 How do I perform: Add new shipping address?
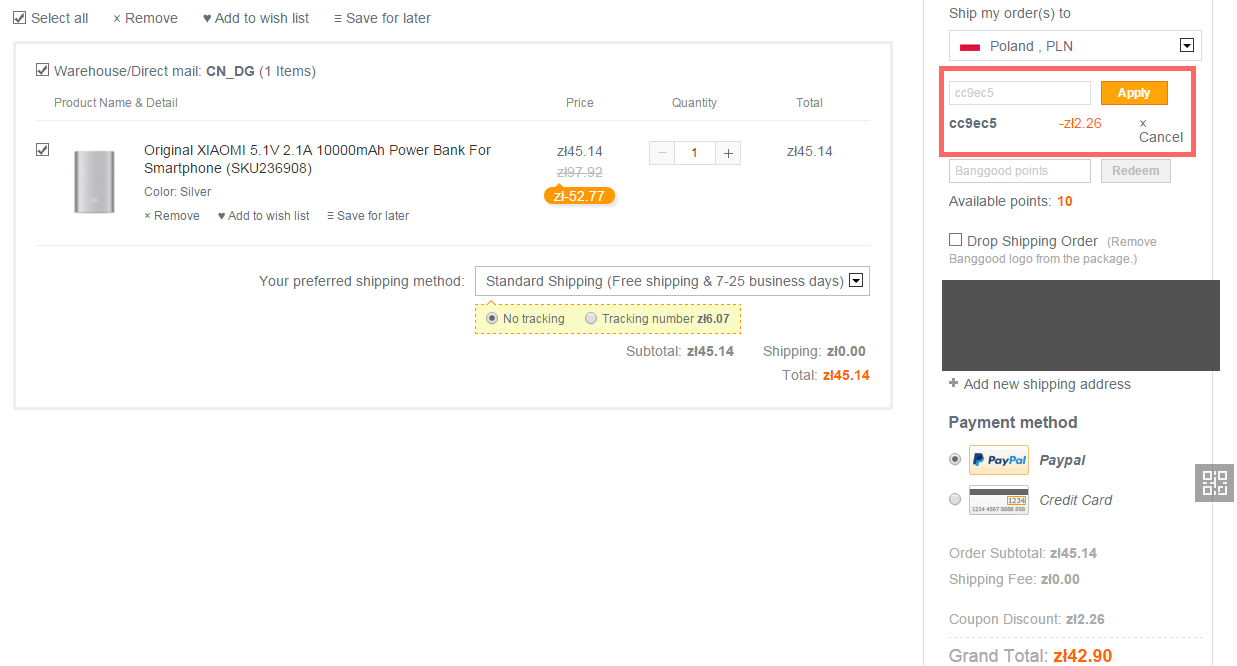coord(1040,384)
